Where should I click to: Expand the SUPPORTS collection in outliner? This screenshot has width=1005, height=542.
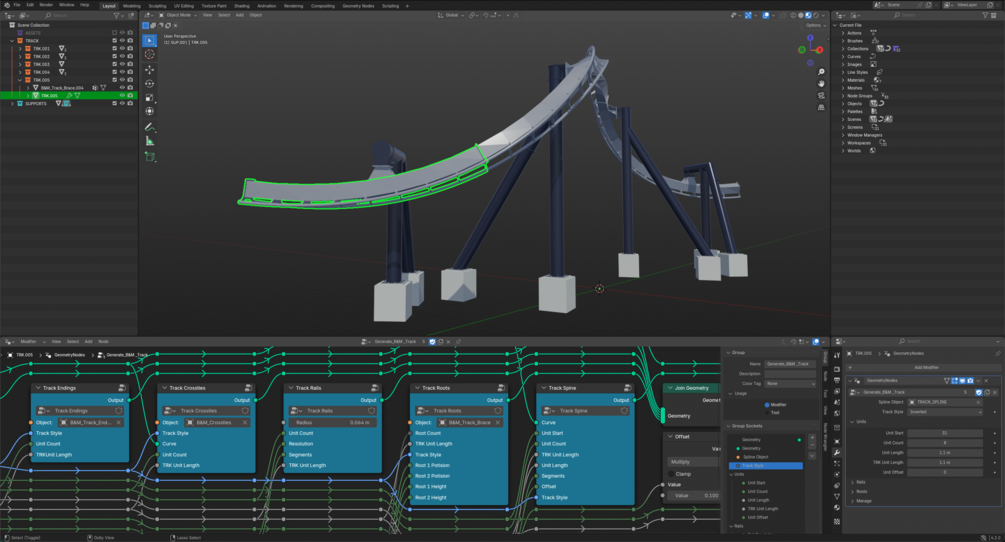pyautogui.click(x=12, y=104)
